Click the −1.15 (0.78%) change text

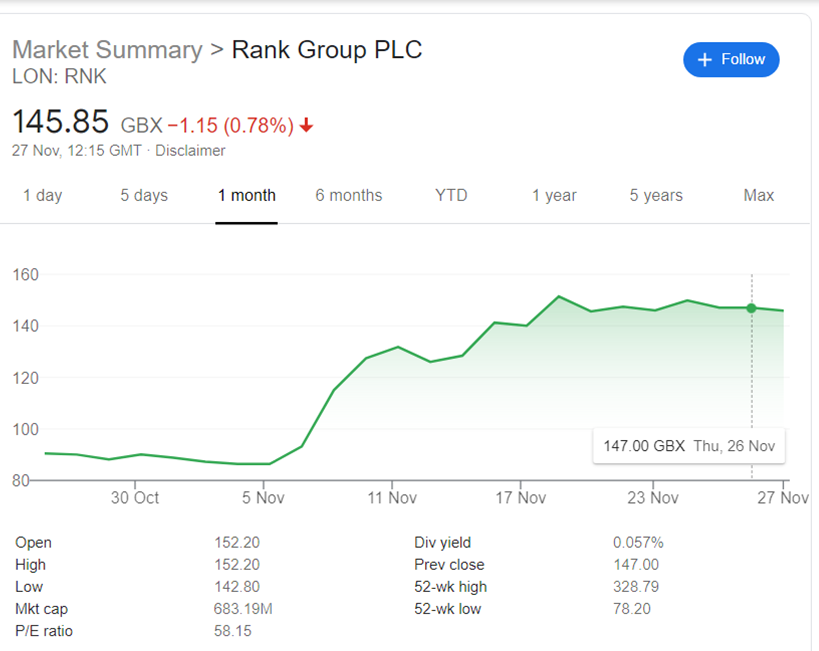click(230, 125)
